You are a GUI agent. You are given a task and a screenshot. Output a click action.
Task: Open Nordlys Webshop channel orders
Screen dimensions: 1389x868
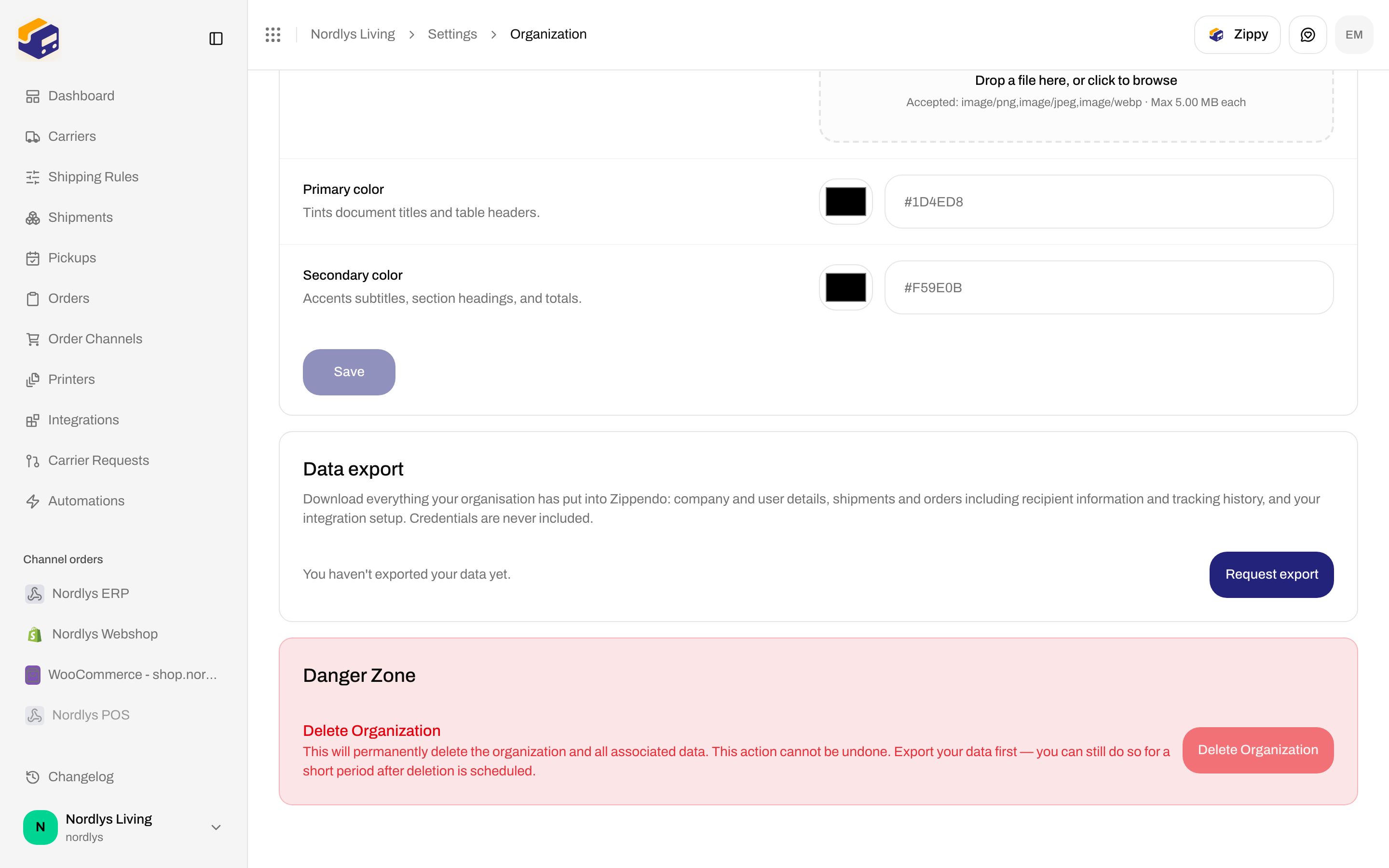(123, 634)
